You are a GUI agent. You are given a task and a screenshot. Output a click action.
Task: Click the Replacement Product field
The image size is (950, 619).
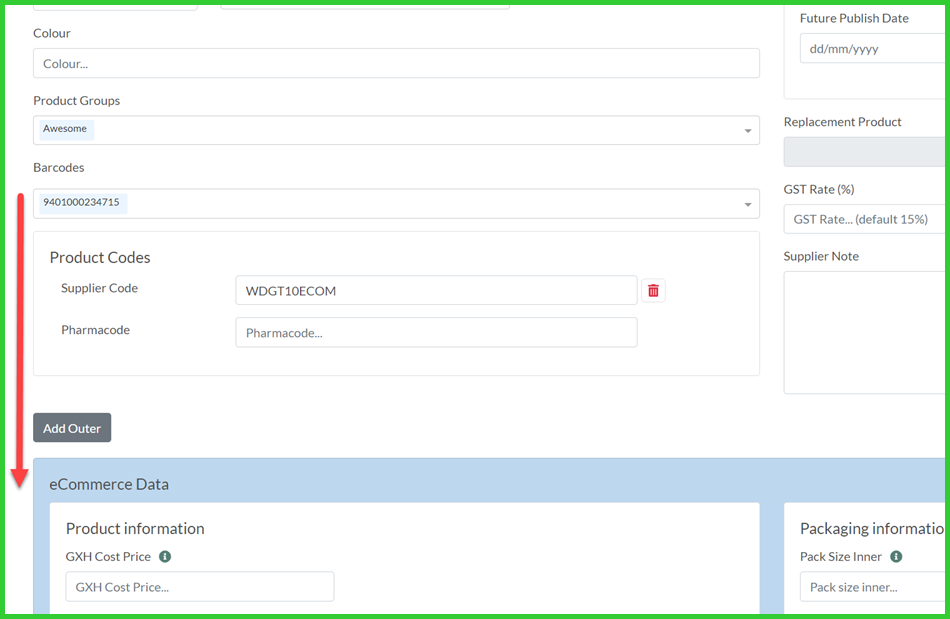pyautogui.click(x=866, y=152)
